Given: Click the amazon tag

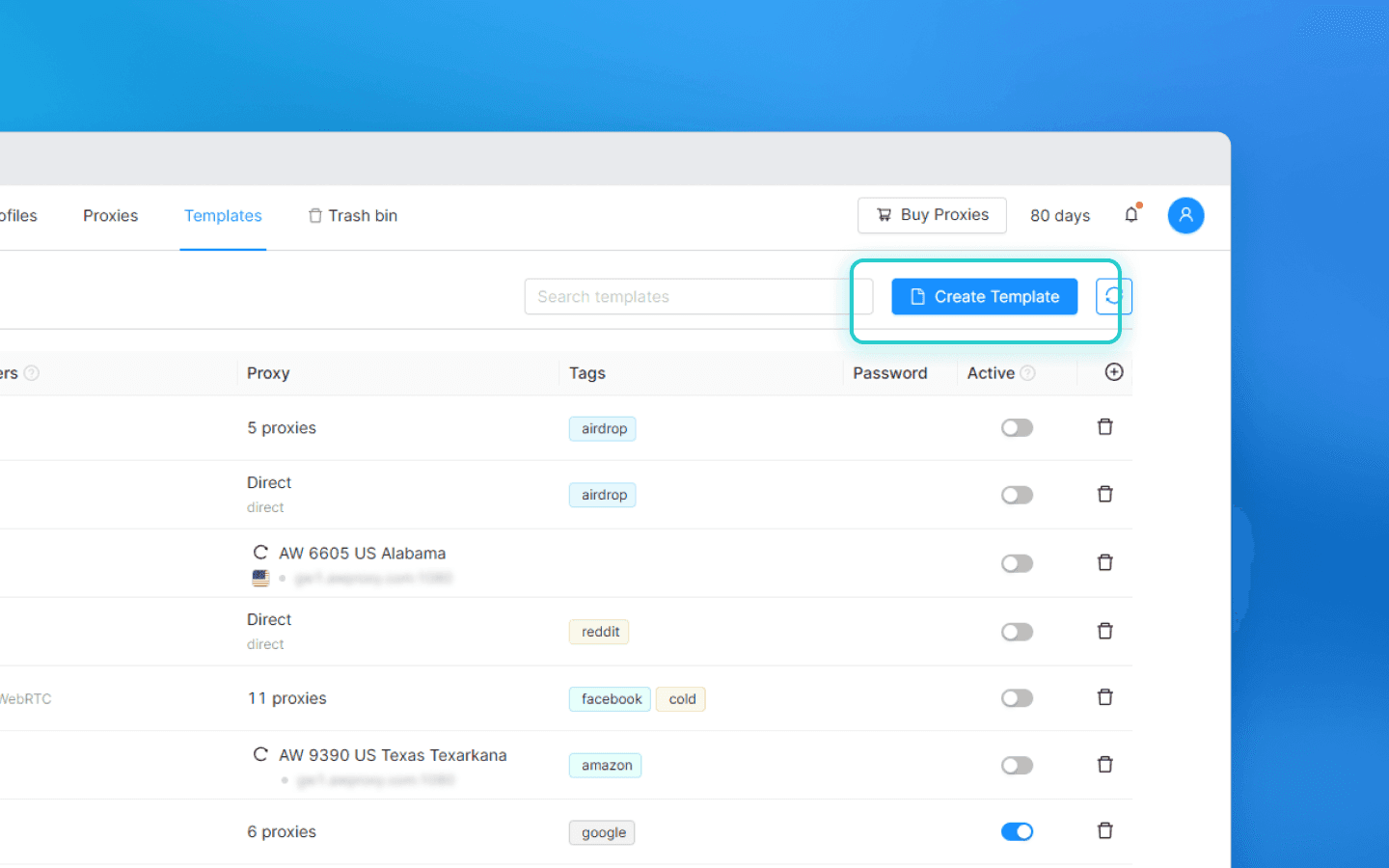Looking at the screenshot, I should click(606, 766).
